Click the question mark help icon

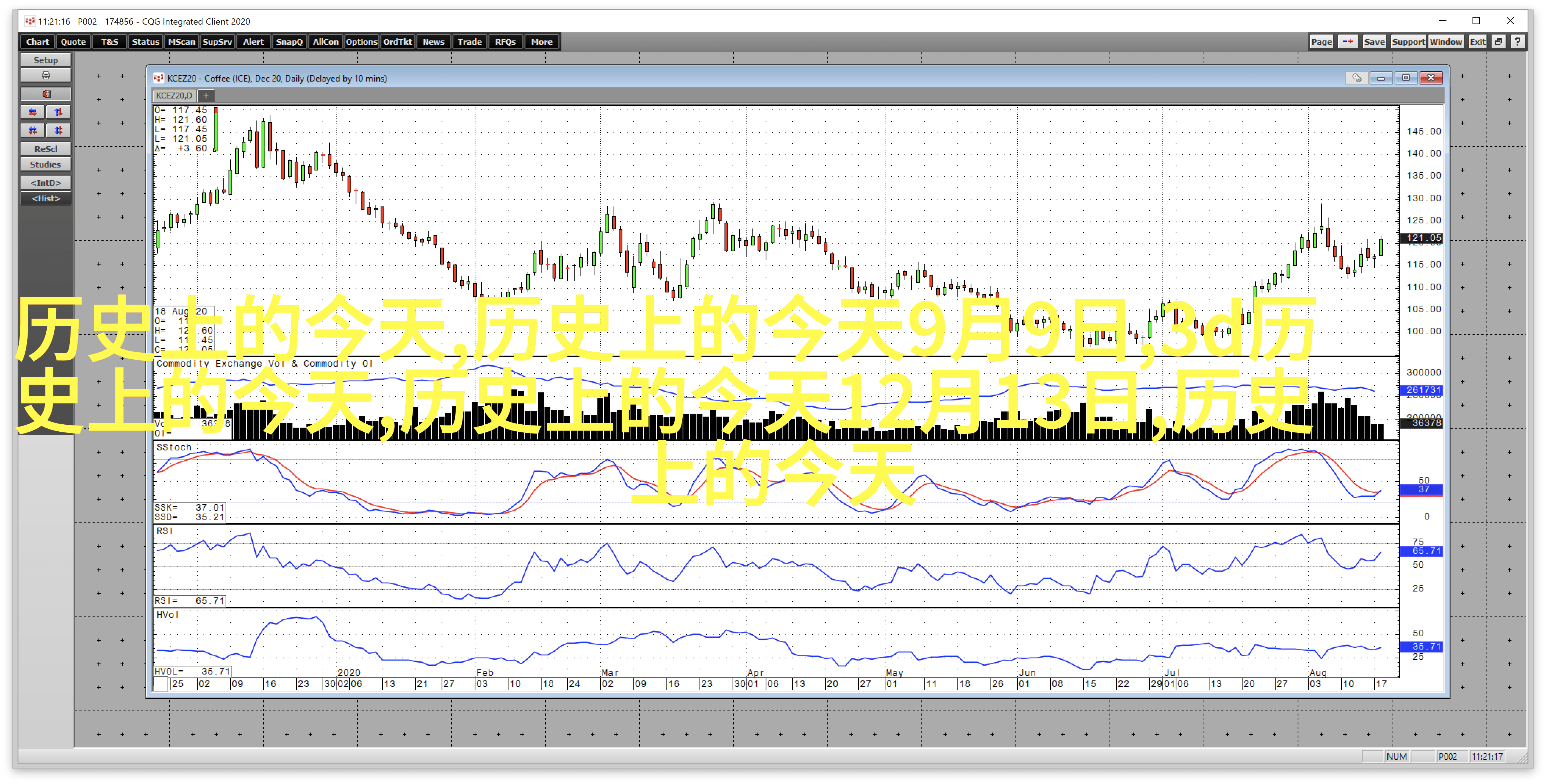coord(1518,42)
